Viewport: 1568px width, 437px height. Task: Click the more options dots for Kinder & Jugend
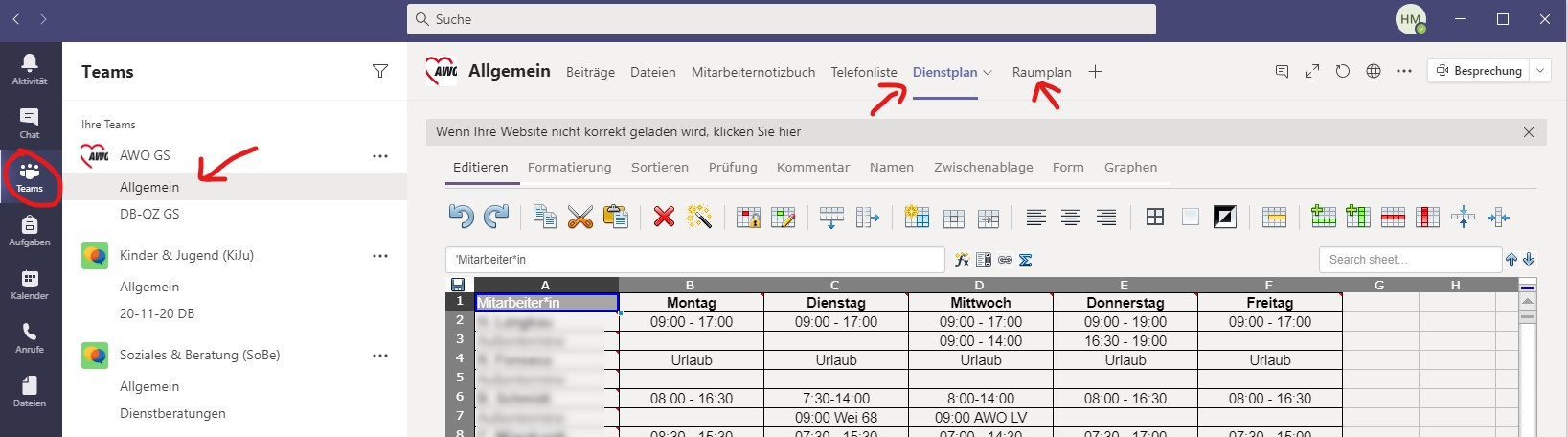(x=380, y=256)
